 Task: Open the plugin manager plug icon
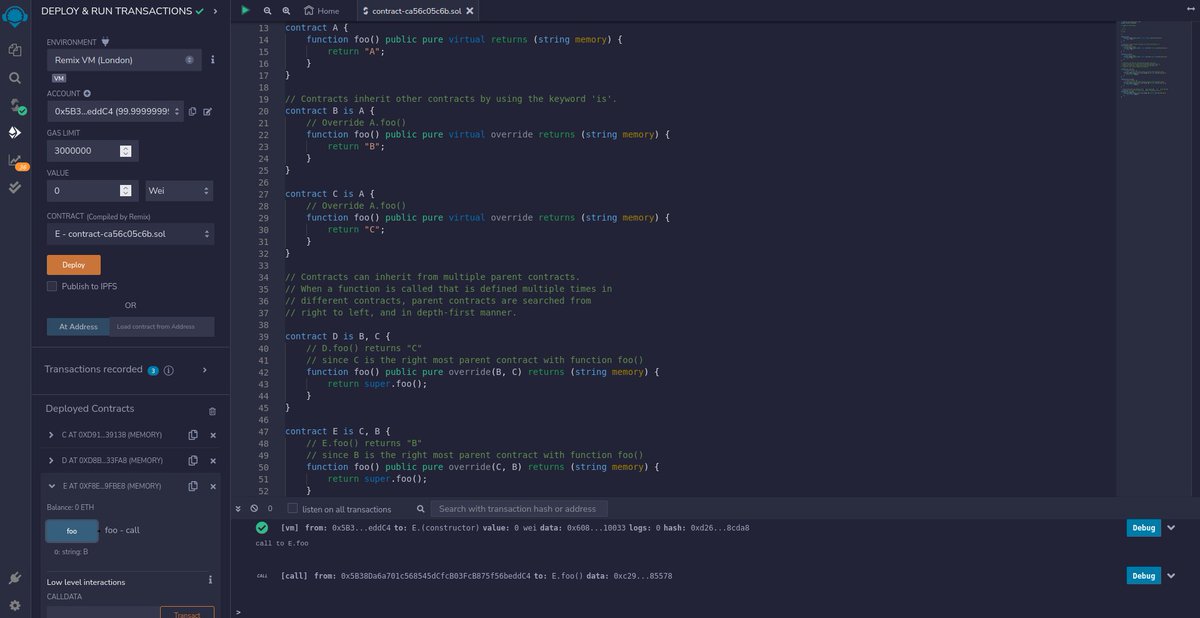(x=15, y=578)
